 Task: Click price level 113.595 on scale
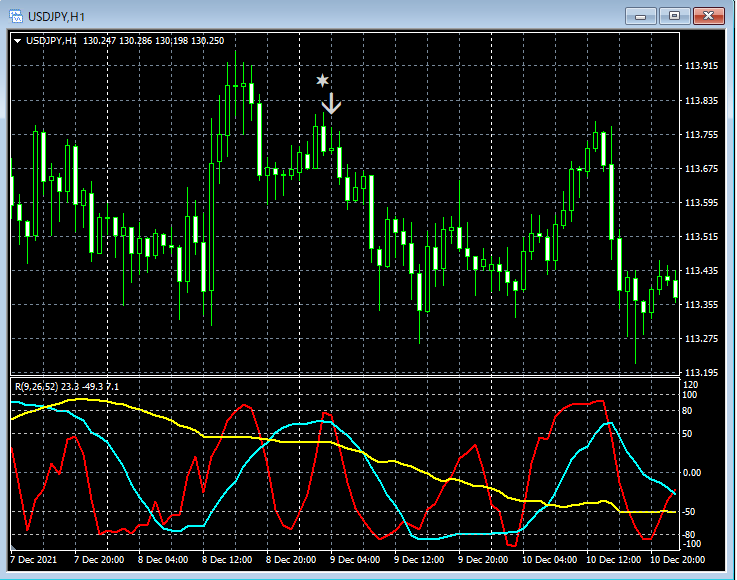(701, 203)
